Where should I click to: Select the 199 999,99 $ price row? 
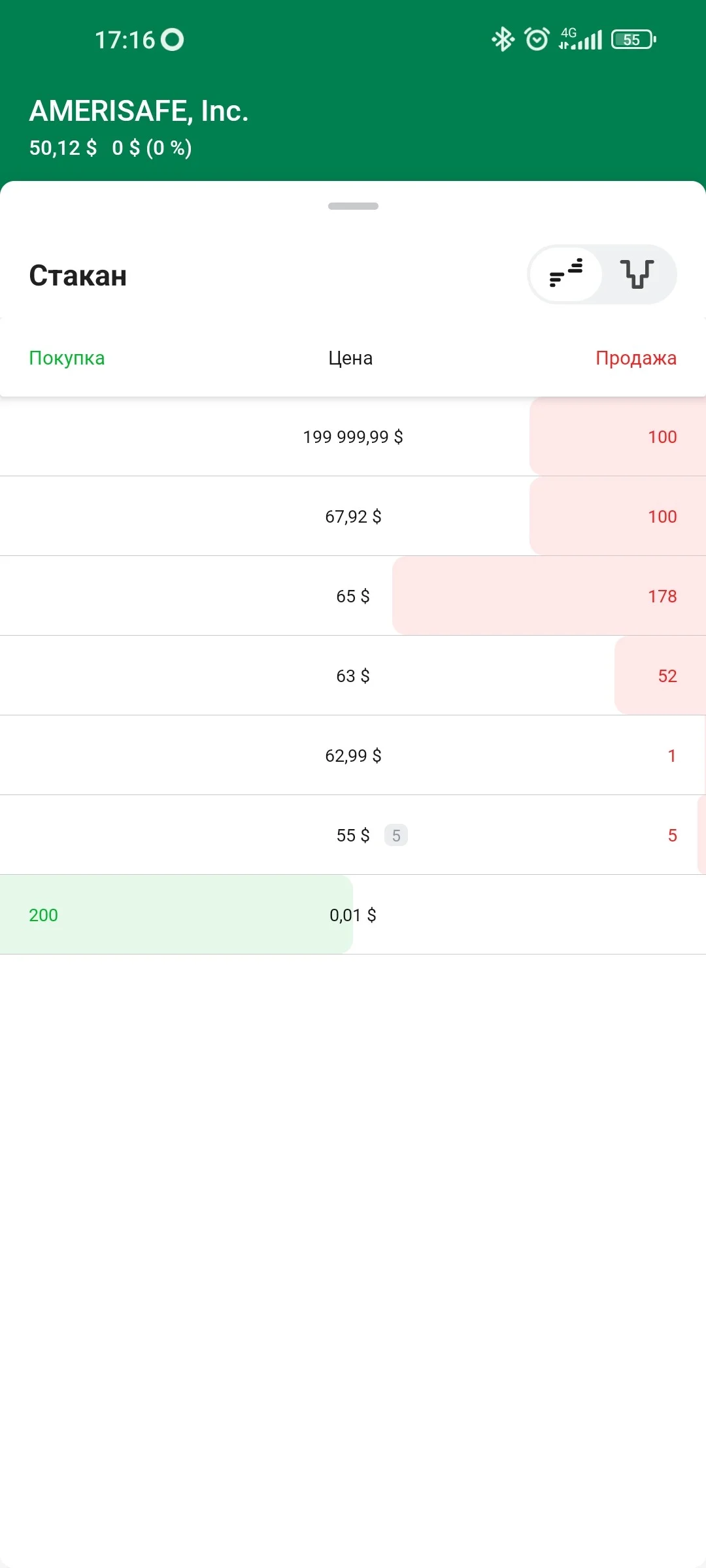(x=353, y=436)
